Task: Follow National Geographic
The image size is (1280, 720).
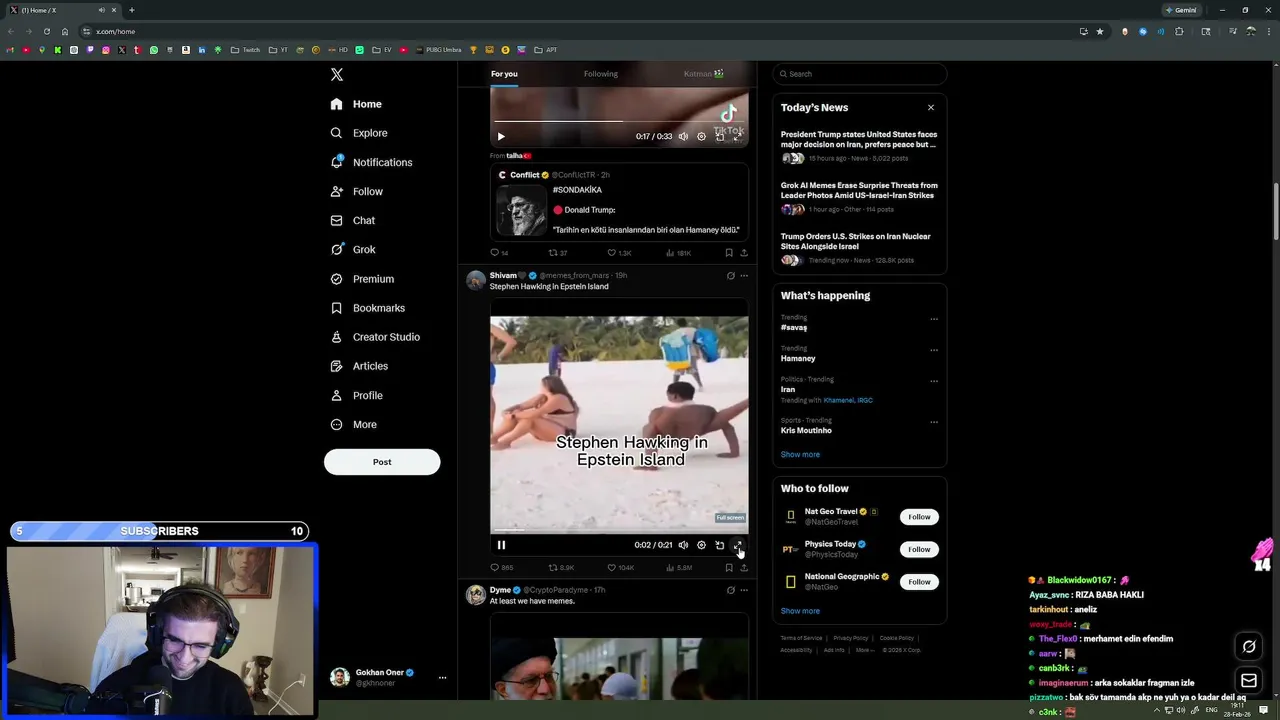Action: point(919,581)
